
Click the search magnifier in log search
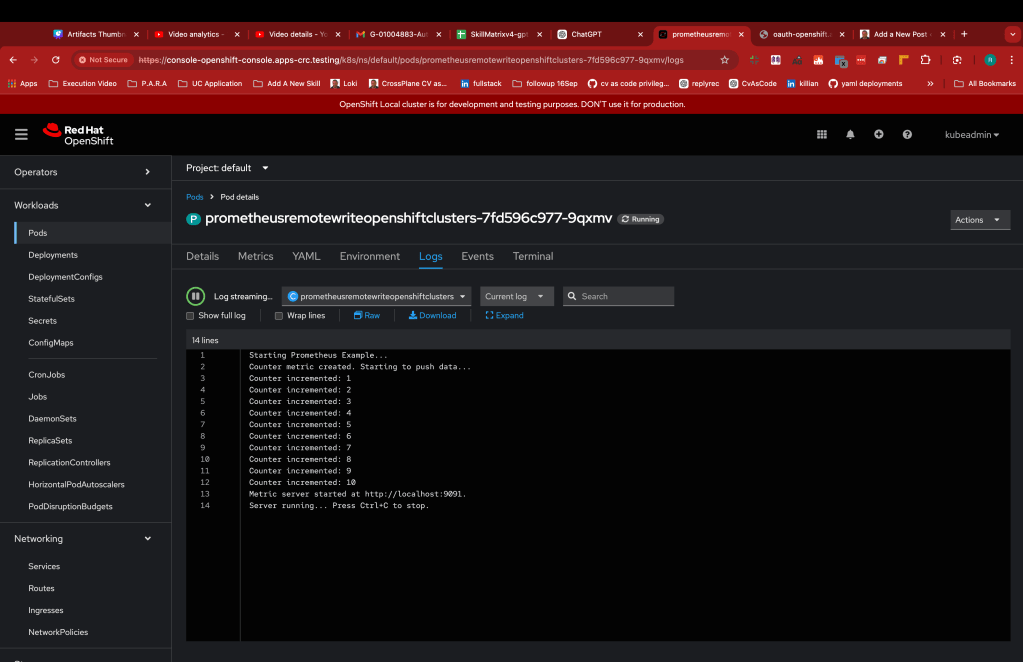(x=572, y=296)
